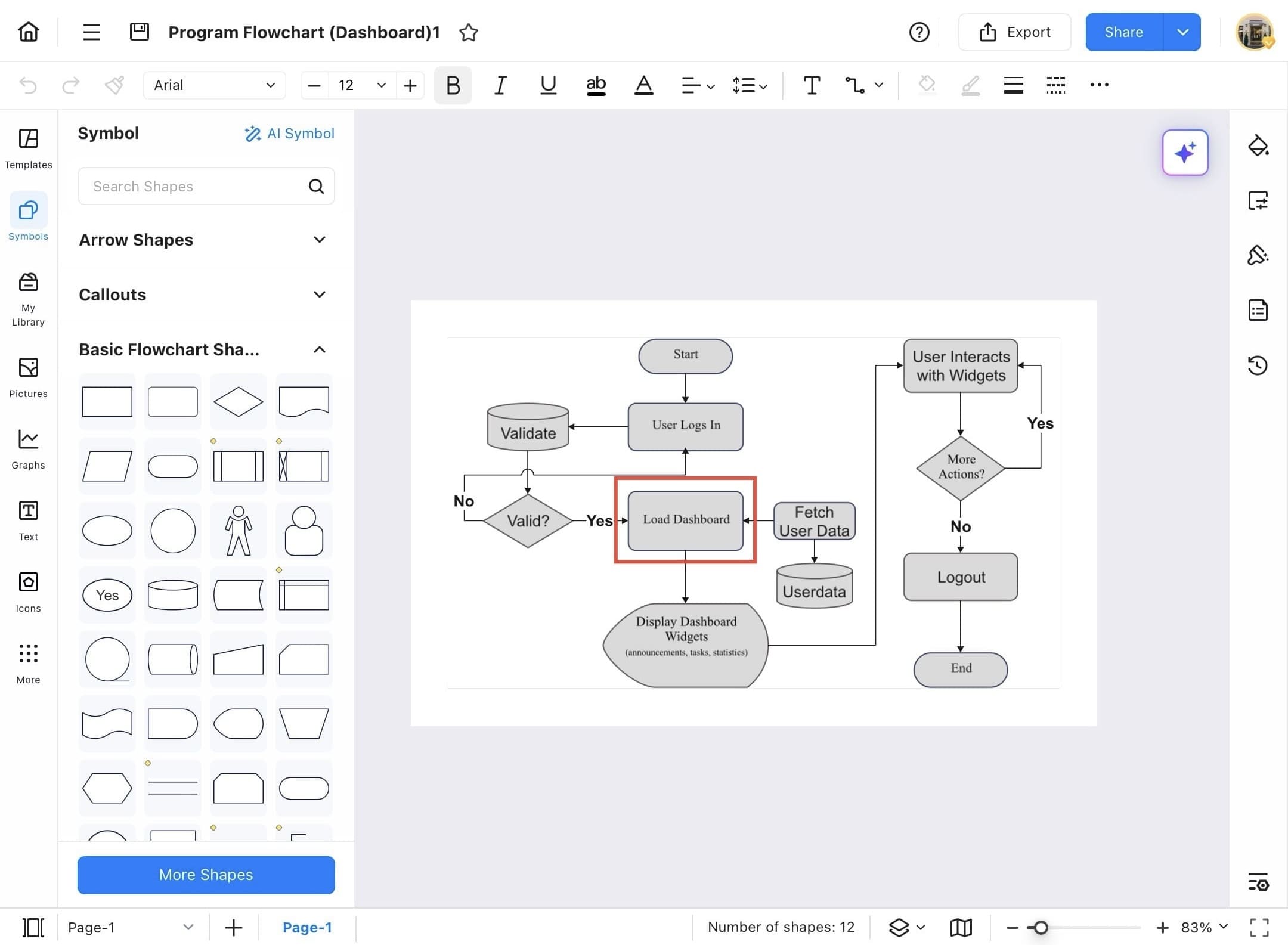Open the AI assistant sparkle button

[1185, 153]
